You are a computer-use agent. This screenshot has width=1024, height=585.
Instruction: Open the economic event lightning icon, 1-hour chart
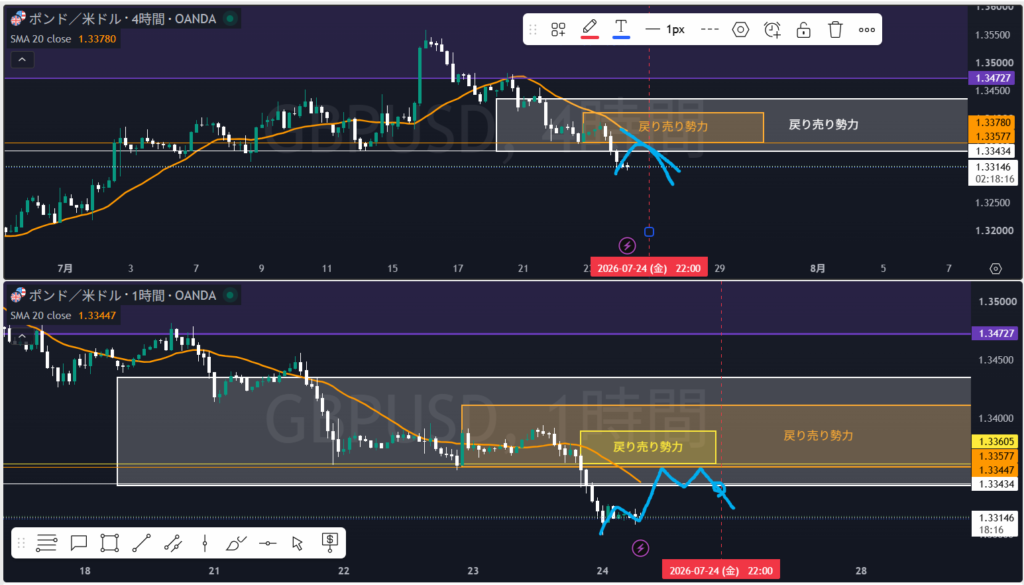coord(641,548)
